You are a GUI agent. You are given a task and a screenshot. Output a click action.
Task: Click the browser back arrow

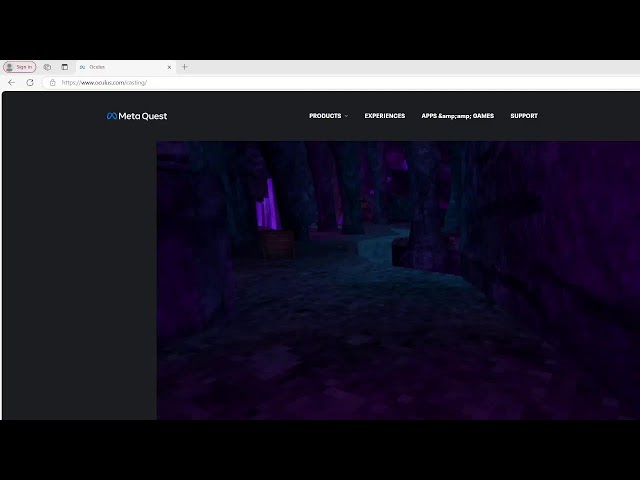pyautogui.click(x=11, y=82)
